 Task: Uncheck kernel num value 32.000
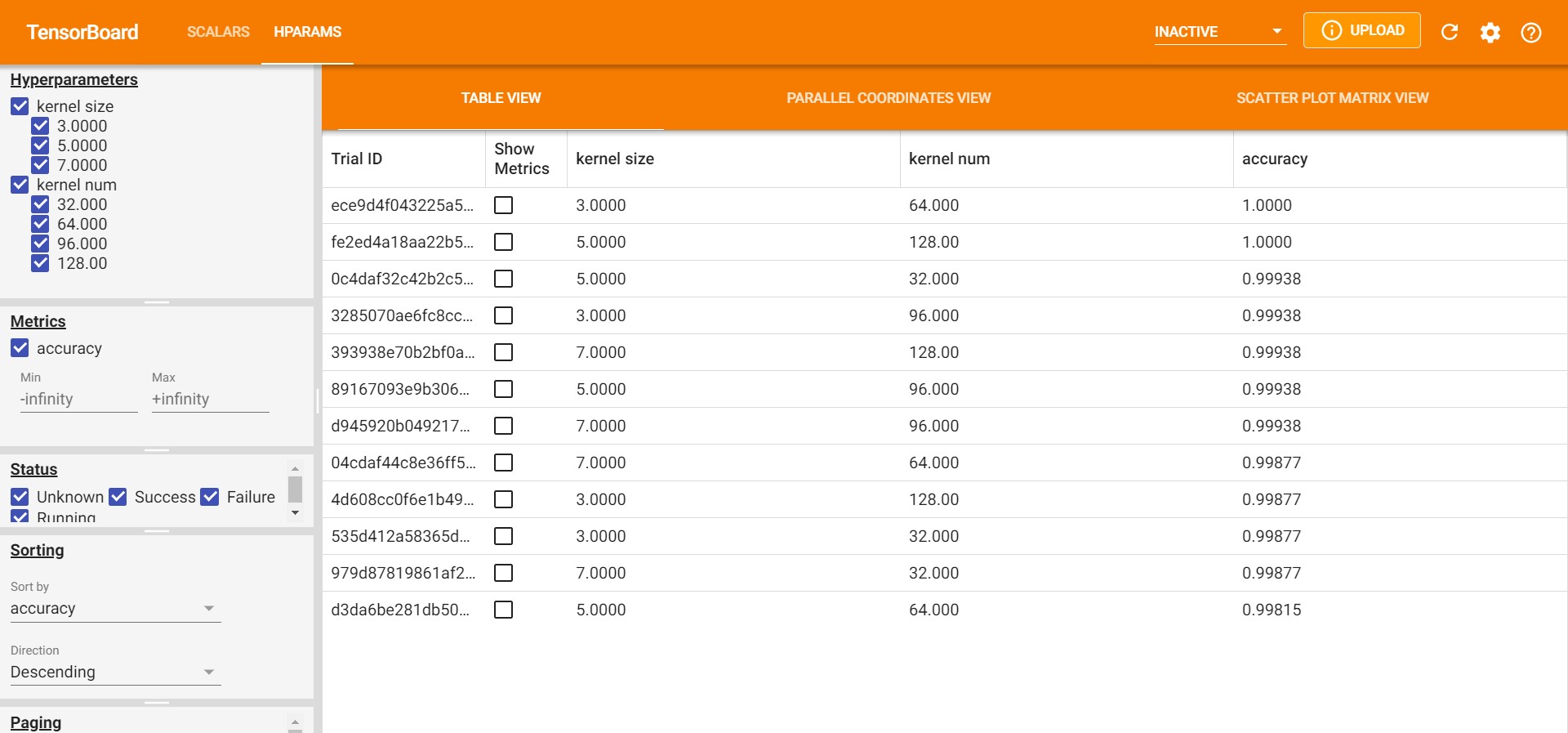(x=40, y=204)
